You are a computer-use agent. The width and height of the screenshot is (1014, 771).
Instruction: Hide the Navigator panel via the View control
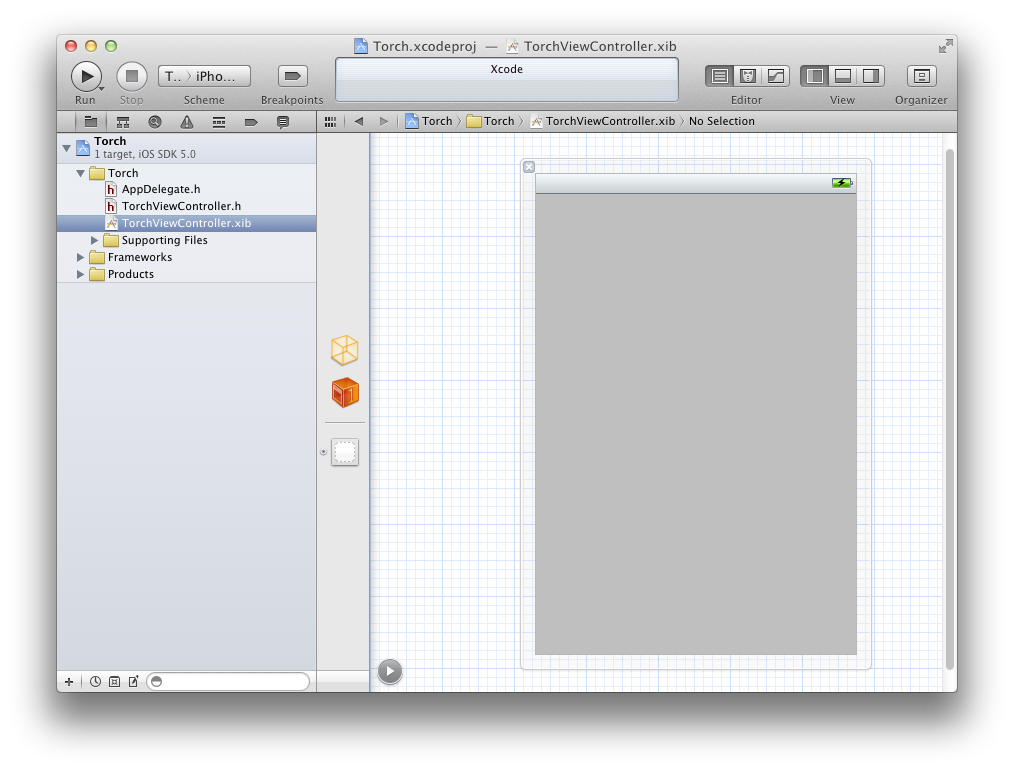tap(815, 75)
